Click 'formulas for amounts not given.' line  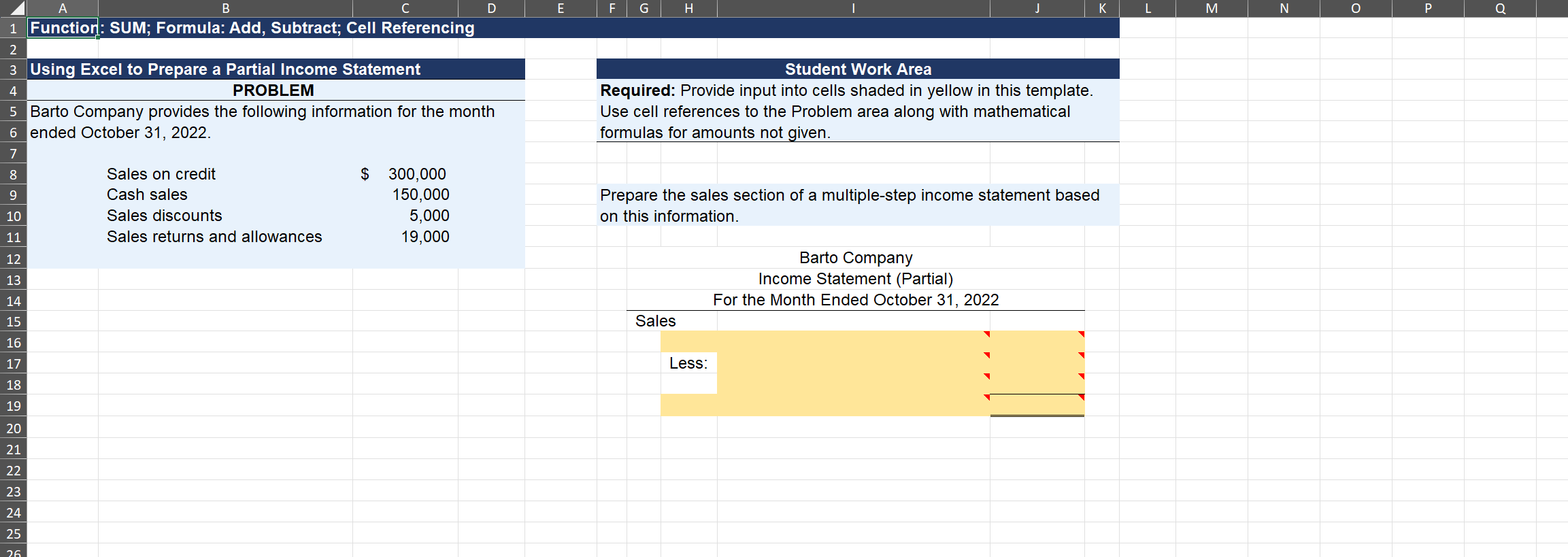click(715, 133)
